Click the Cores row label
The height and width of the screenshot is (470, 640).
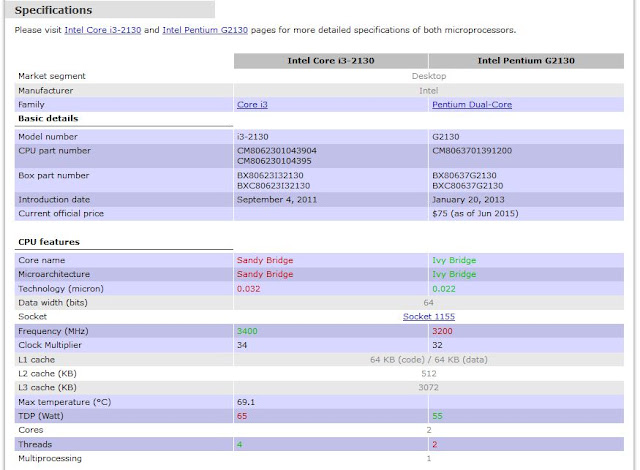click(31, 430)
